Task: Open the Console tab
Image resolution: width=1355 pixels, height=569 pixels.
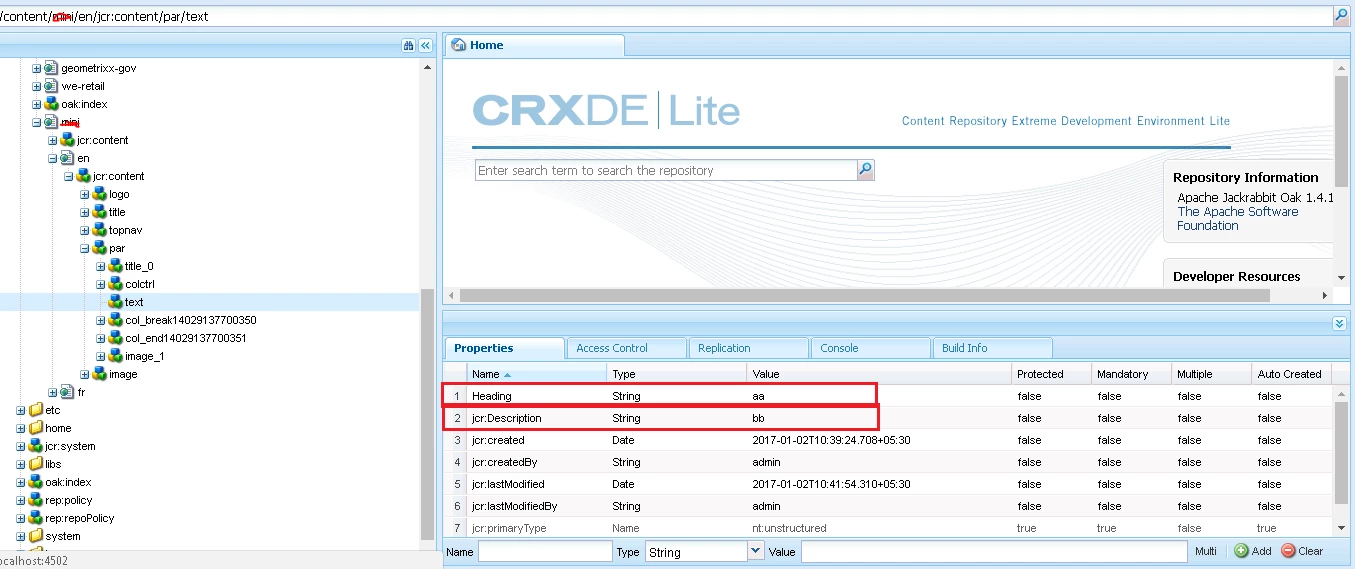Action: [x=871, y=348]
